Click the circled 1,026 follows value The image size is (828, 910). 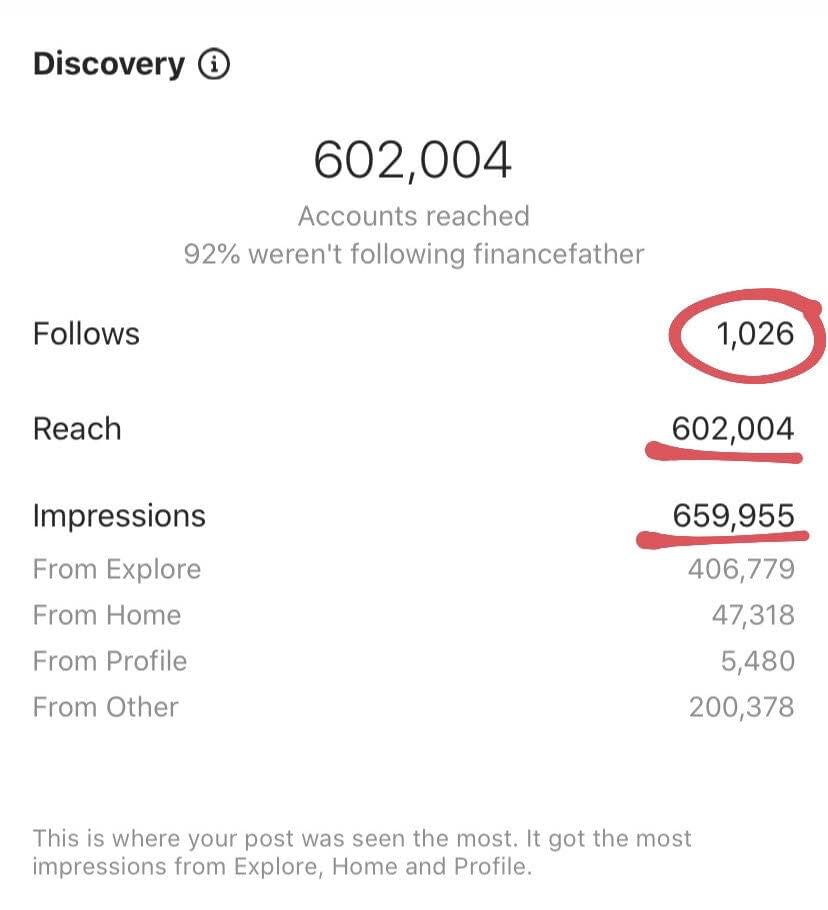755,333
